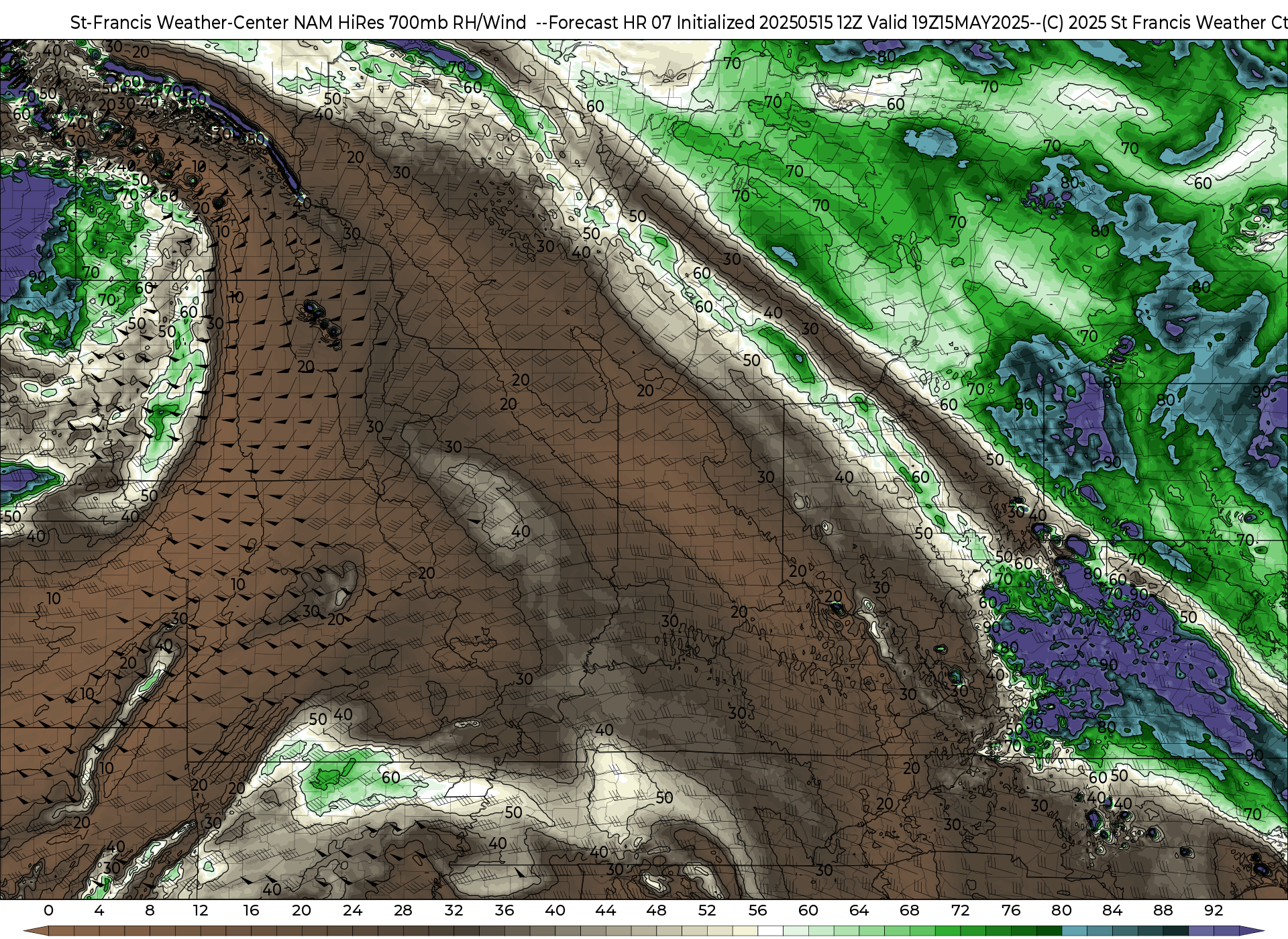1288x939 pixels.
Task: Click the colorbar tick label '52'
Action: [707, 910]
